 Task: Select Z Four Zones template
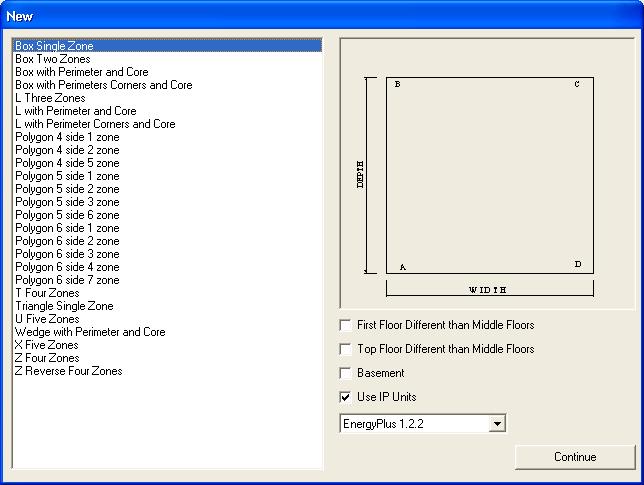[x=168, y=358]
